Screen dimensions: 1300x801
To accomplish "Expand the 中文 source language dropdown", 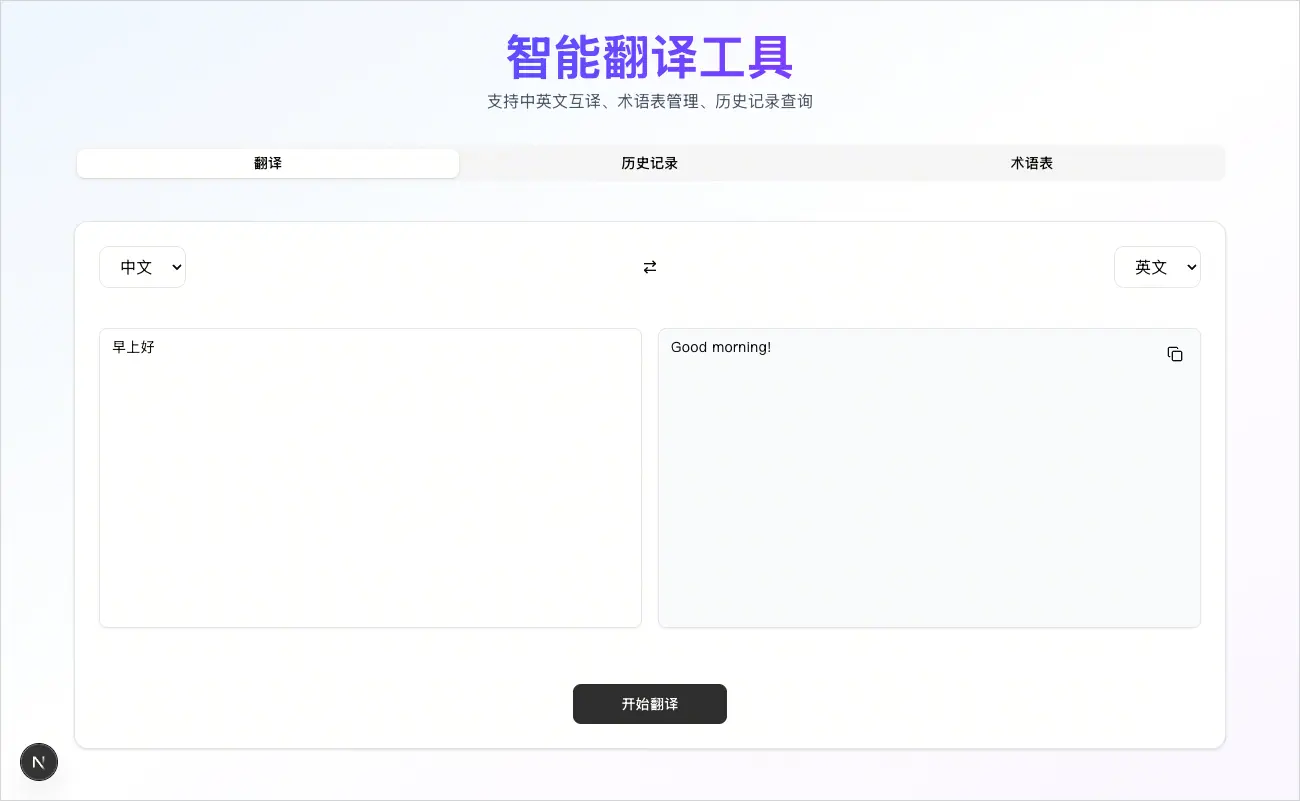I will (142, 267).
